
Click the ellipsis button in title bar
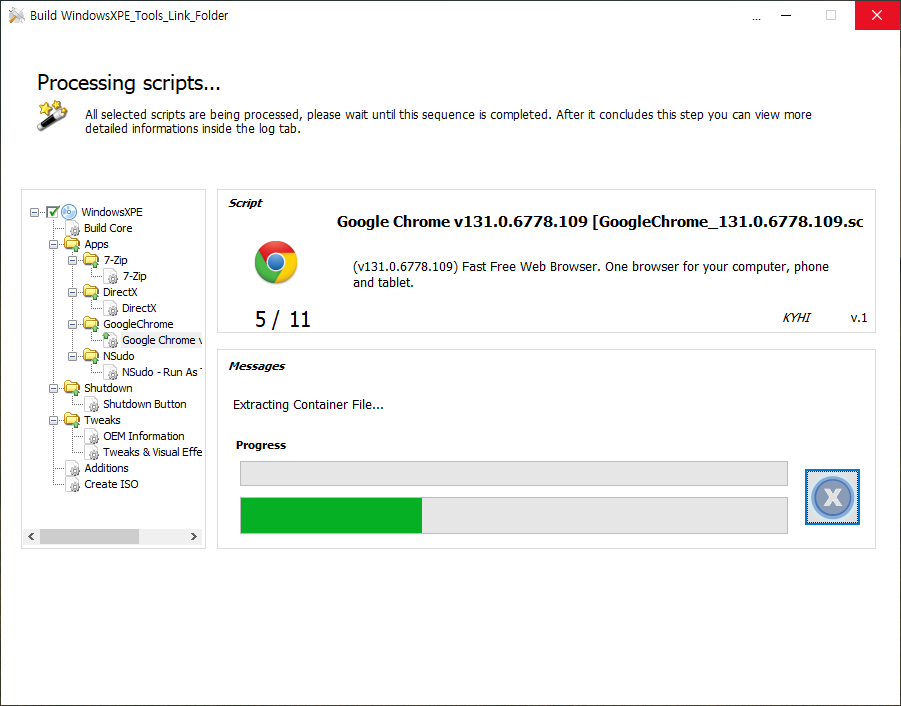tap(756, 17)
